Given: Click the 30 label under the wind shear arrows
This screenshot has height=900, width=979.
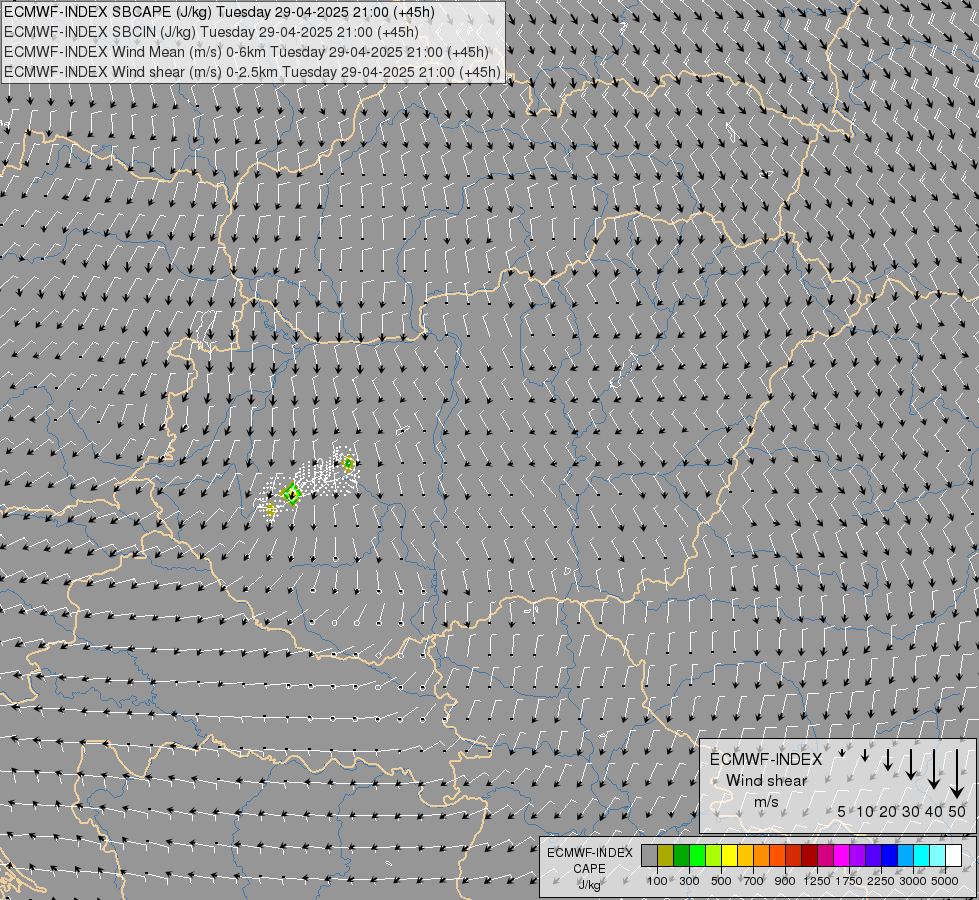Looking at the screenshot, I should [x=911, y=811].
